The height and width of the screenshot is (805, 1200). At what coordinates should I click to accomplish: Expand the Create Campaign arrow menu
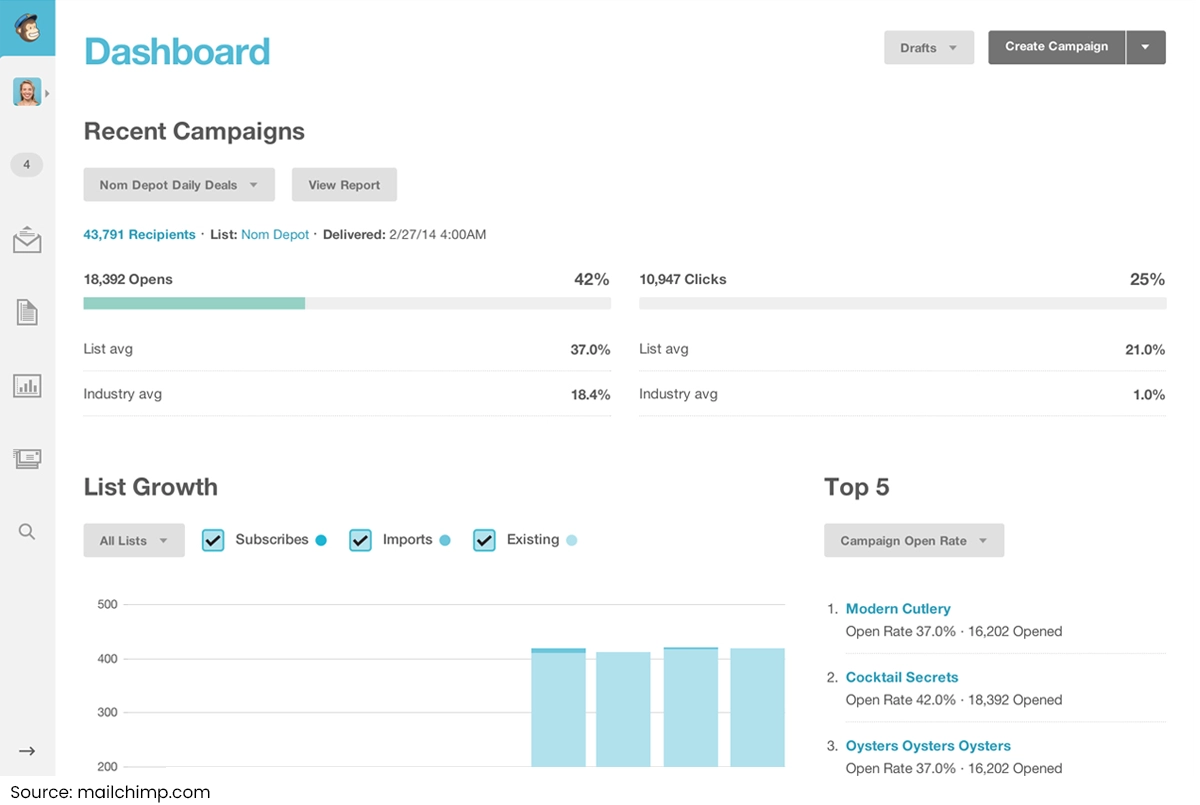tap(1146, 47)
